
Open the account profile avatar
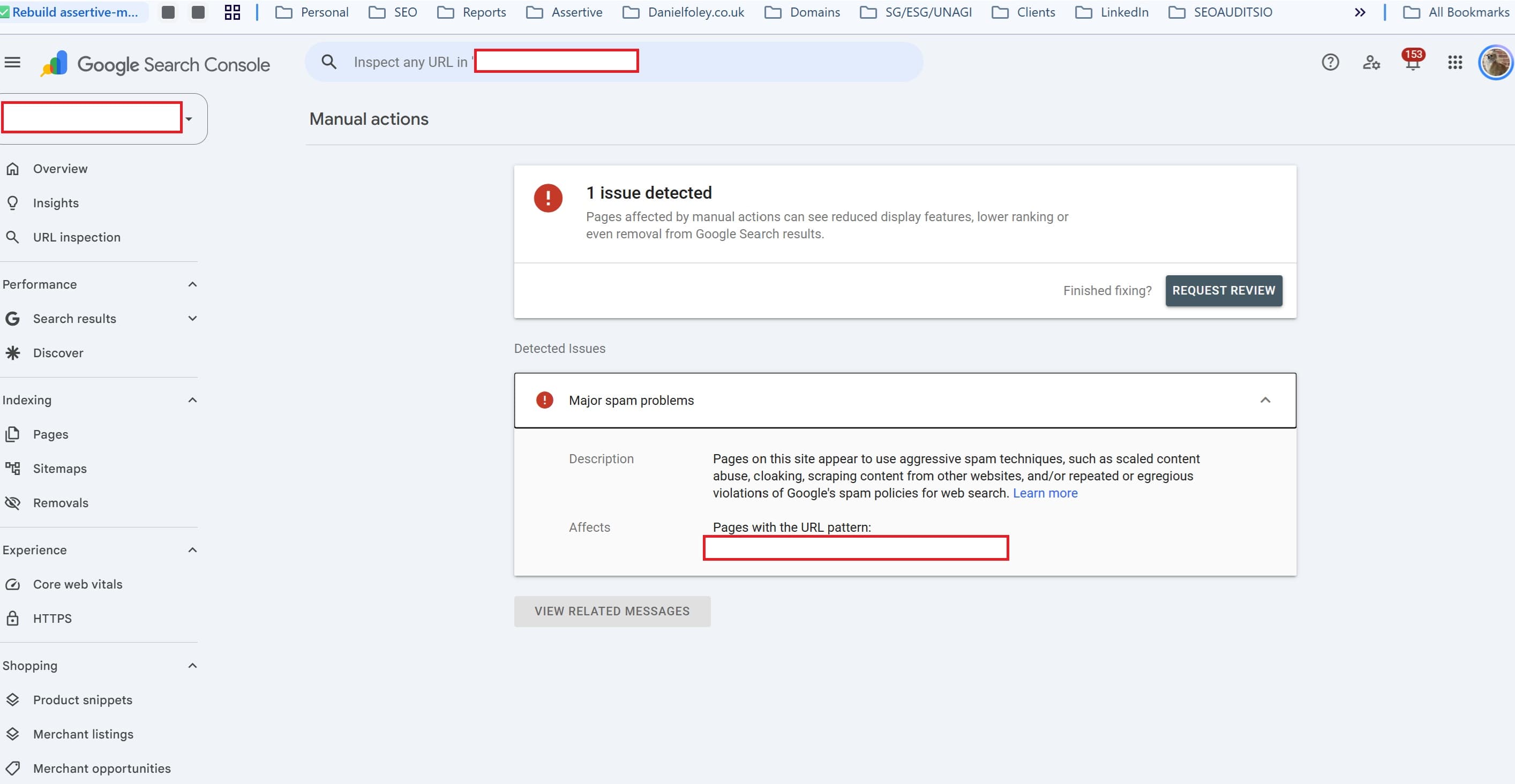(x=1496, y=62)
